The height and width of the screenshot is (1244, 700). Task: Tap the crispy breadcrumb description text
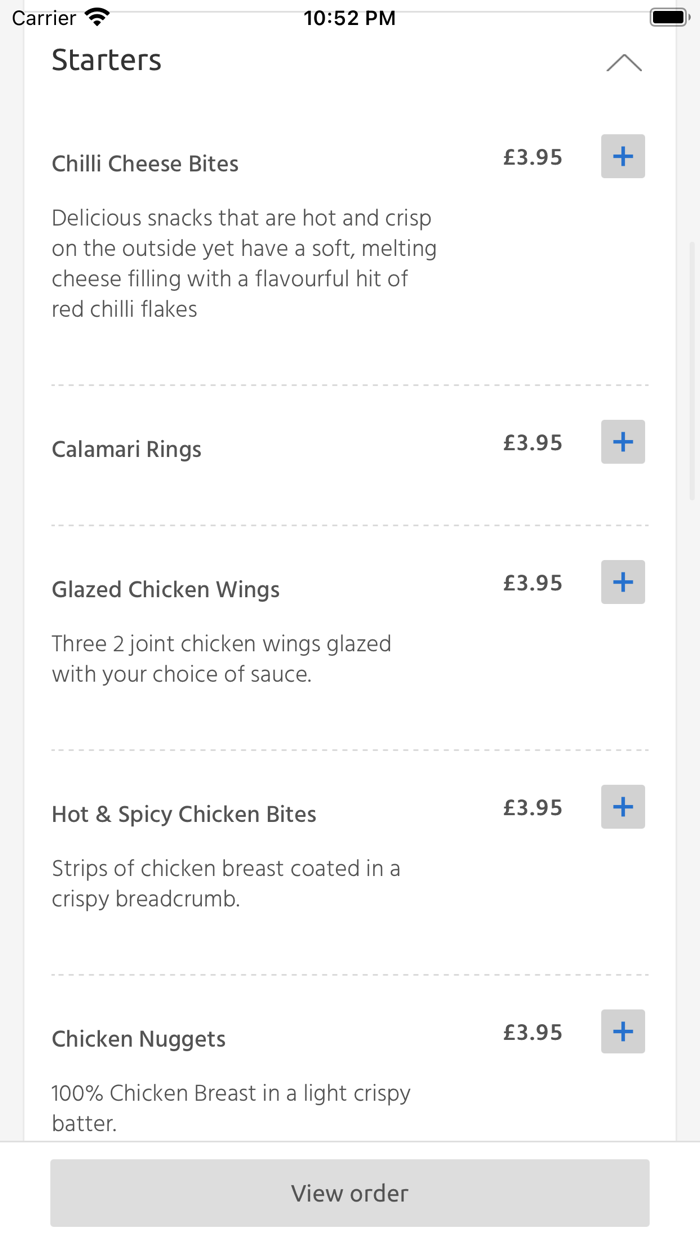point(226,884)
